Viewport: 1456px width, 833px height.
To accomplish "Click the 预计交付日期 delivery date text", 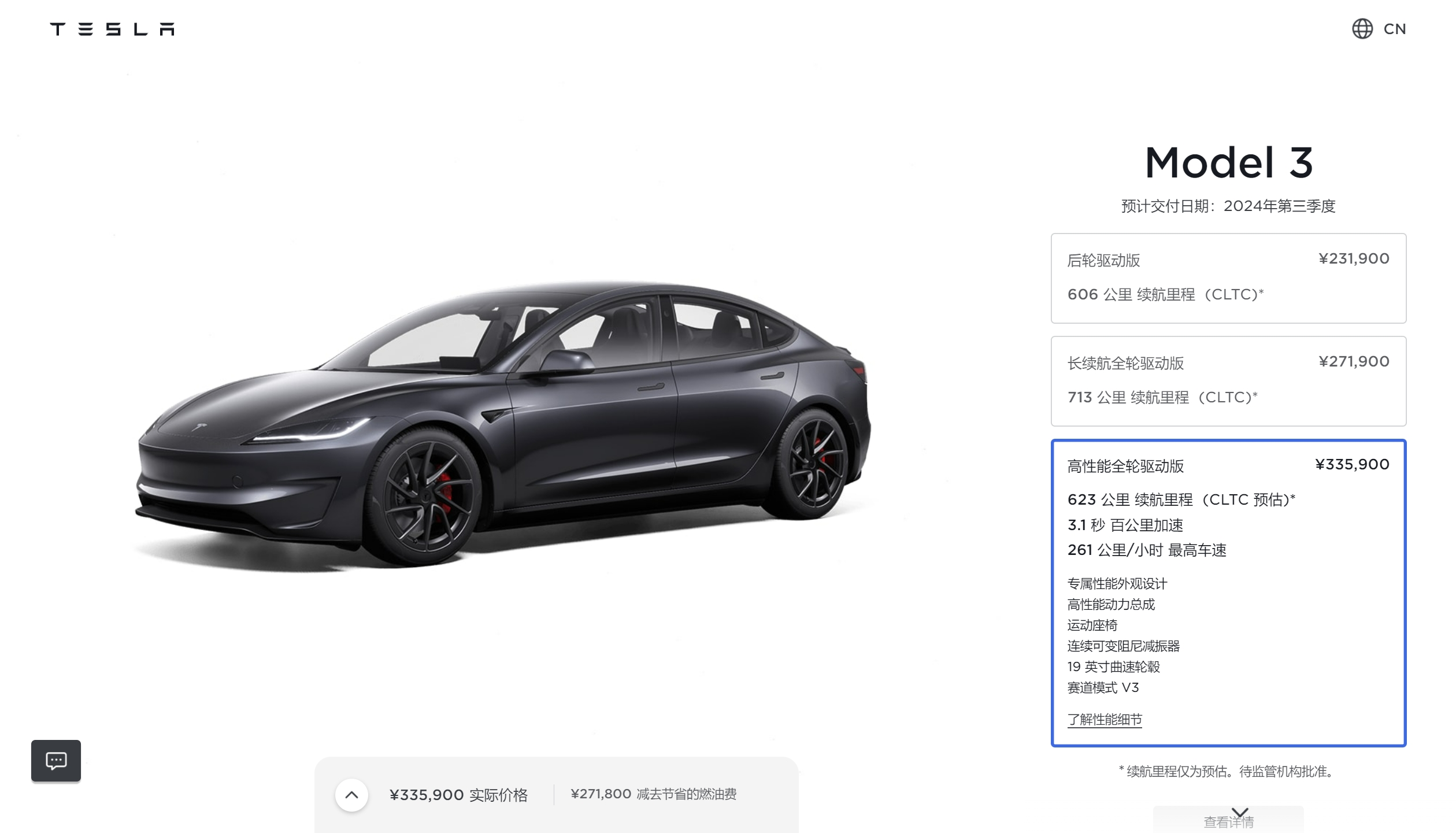I will [1228, 206].
